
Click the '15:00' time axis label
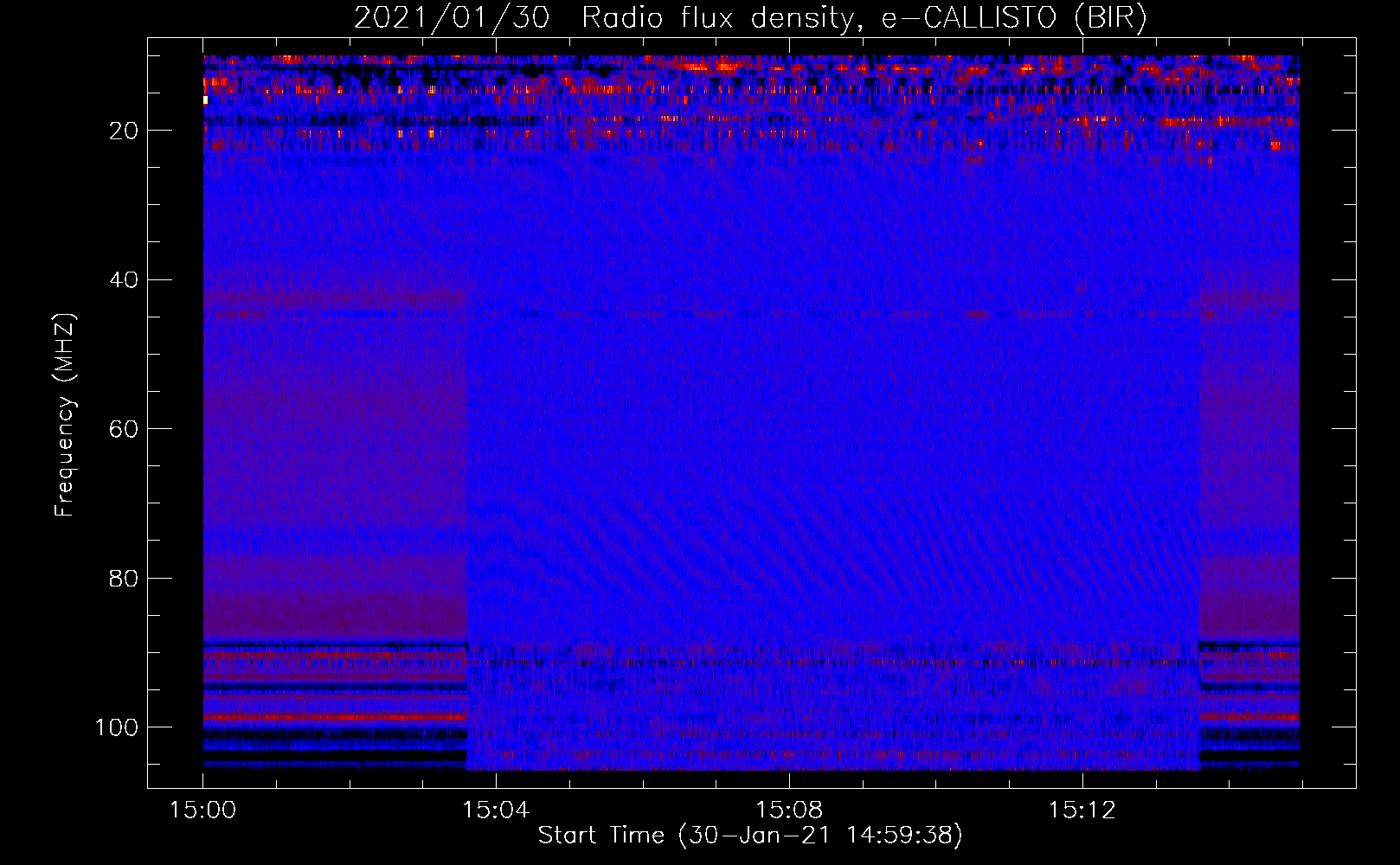(x=203, y=811)
